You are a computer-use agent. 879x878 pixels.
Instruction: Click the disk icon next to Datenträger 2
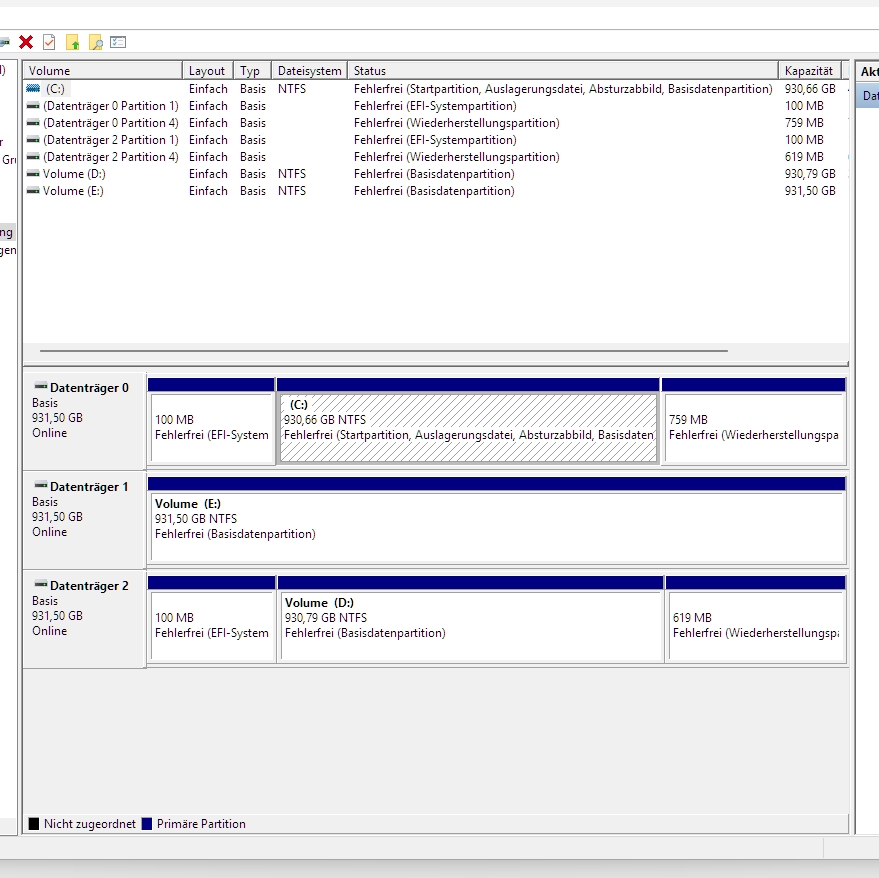(x=40, y=584)
